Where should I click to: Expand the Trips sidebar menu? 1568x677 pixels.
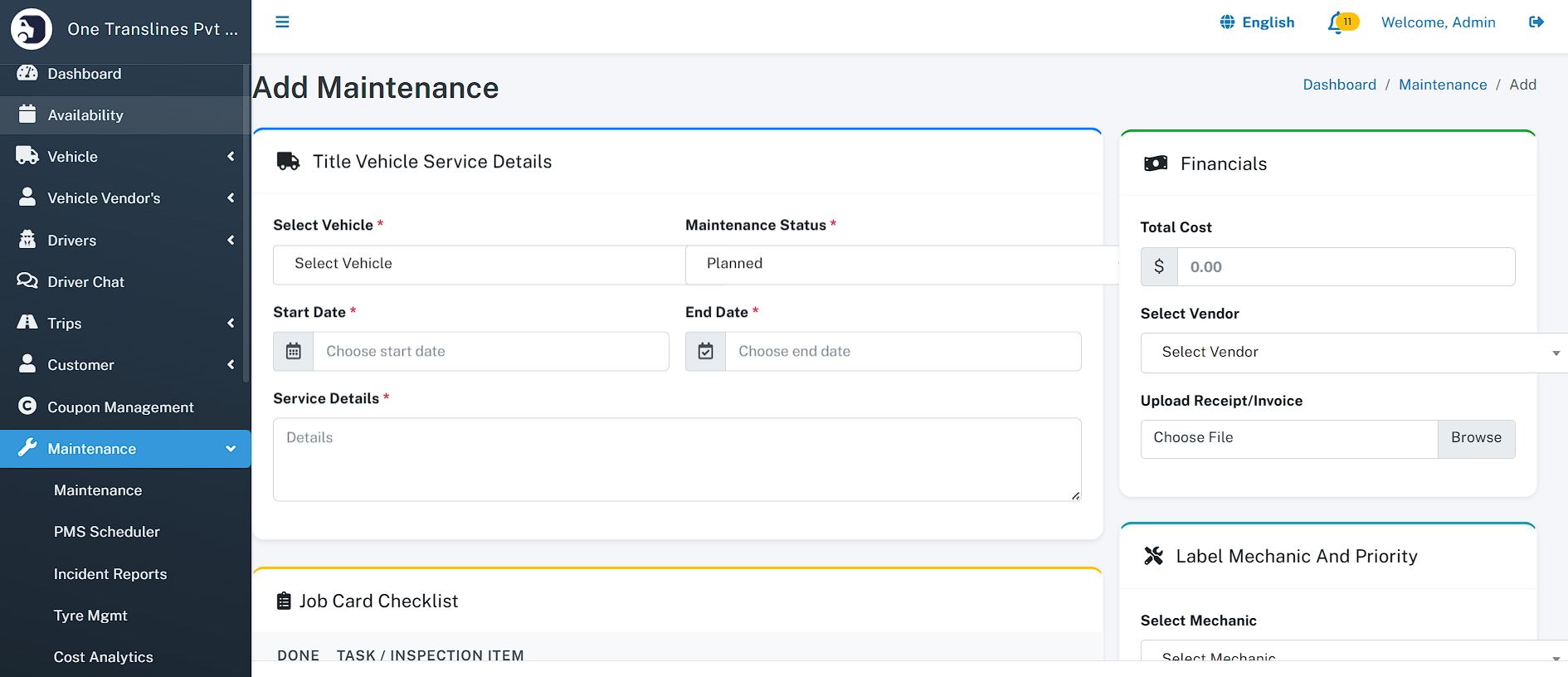[124, 324]
